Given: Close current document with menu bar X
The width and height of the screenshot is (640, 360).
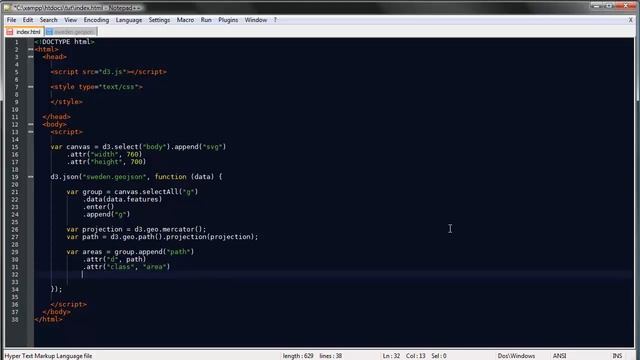Looking at the screenshot, I should tap(631, 20).
